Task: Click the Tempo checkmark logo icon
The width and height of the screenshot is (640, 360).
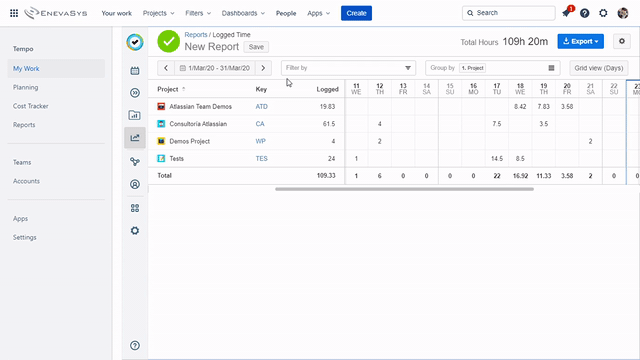Action: 135,42
